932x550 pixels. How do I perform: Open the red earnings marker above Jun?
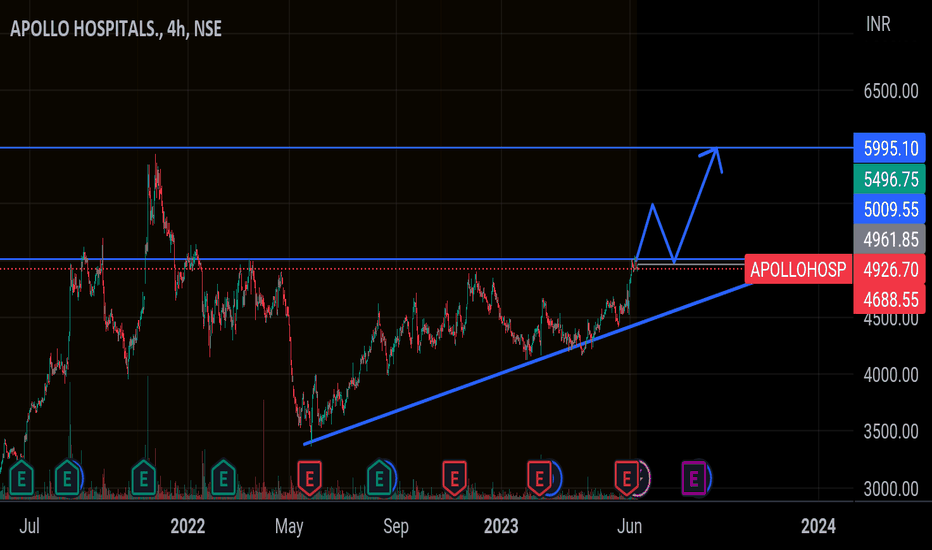[626, 478]
